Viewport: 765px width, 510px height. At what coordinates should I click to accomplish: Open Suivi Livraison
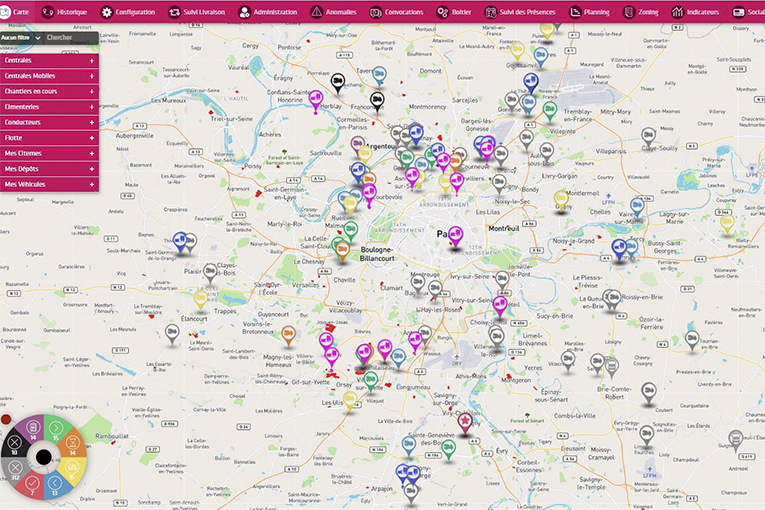[197, 12]
